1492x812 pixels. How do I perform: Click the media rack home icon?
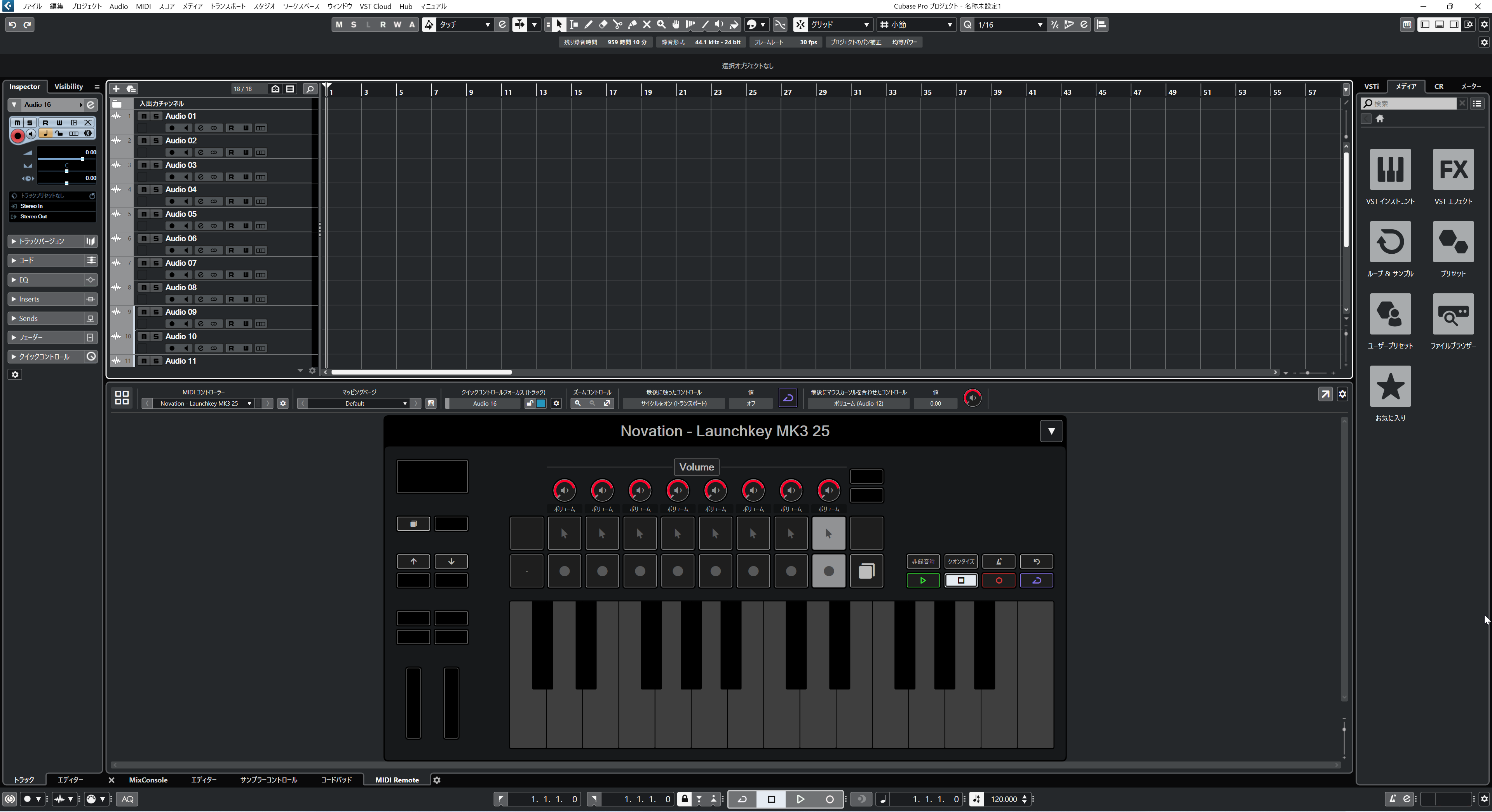(1380, 119)
